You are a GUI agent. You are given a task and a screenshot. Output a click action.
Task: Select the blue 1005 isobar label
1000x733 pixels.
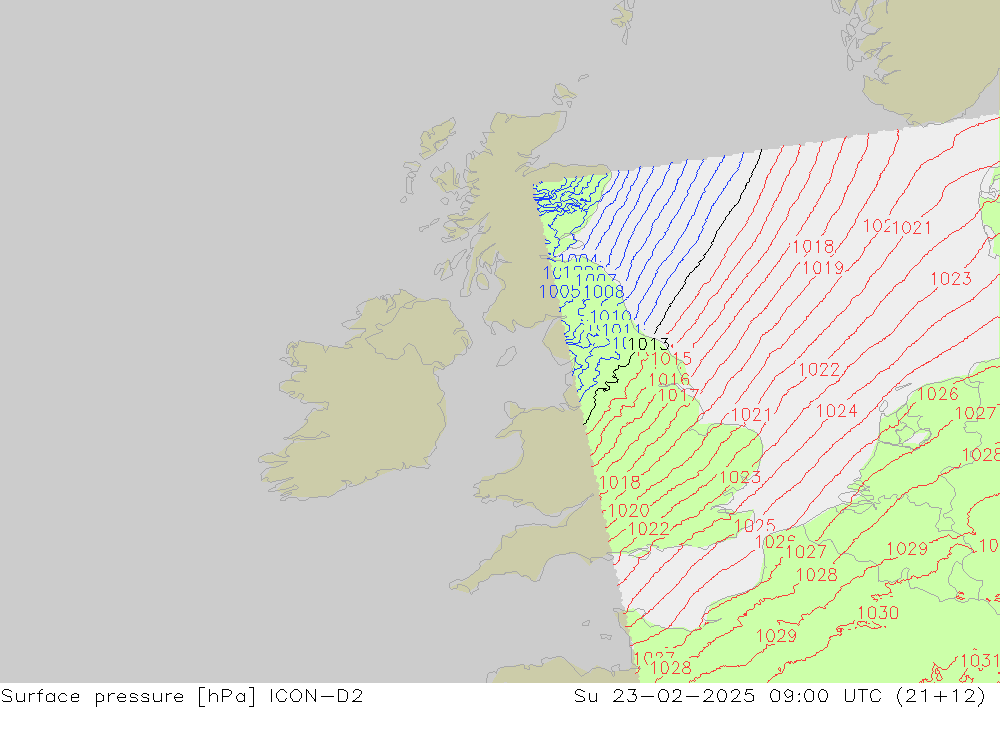pos(559,292)
